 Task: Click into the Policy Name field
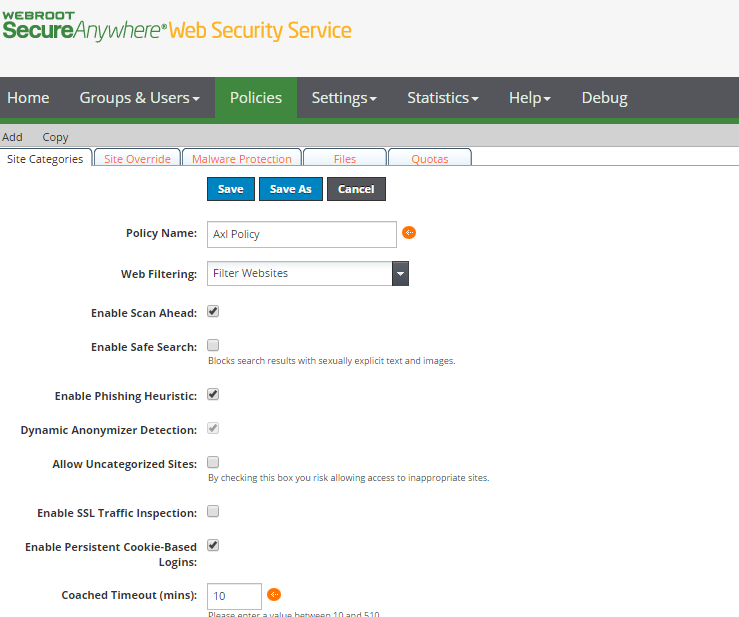click(x=302, y=234)
